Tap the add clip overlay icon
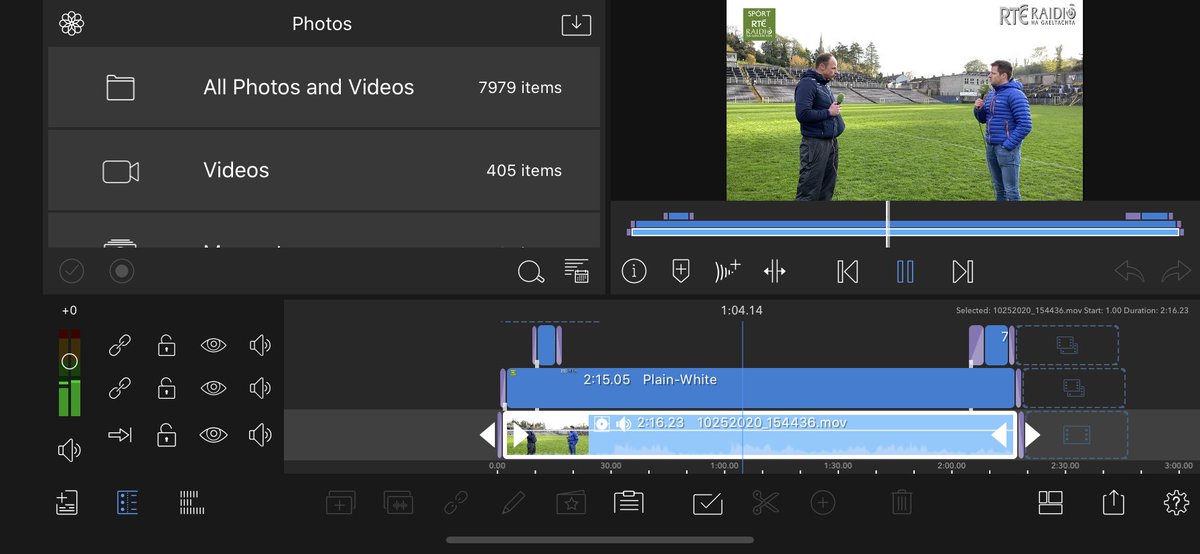The width and height of the screenshot is (1200, 554). pos(341,503)
